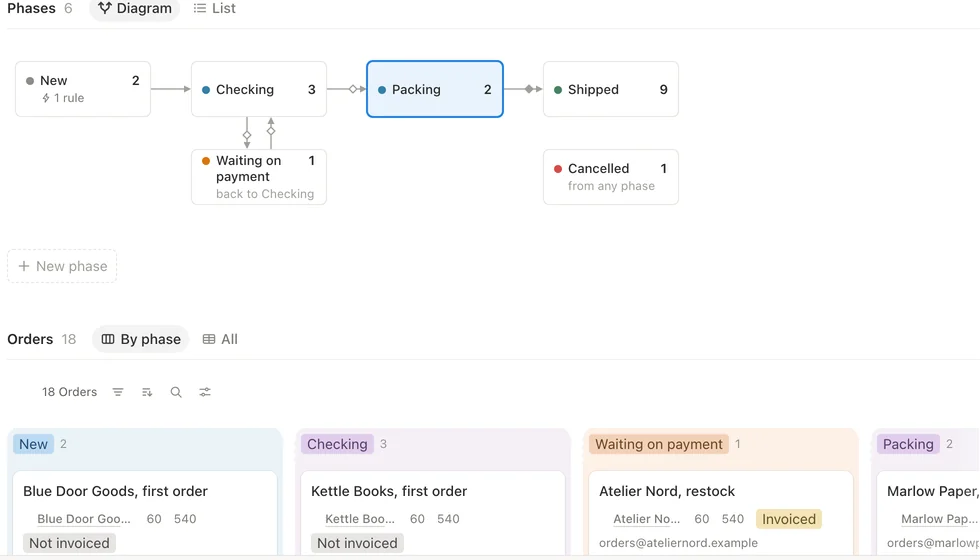The height and width of the screenshot is (560, 980).
Task: Click value 540 on Kettle Books card
Action: coord(448,519)
